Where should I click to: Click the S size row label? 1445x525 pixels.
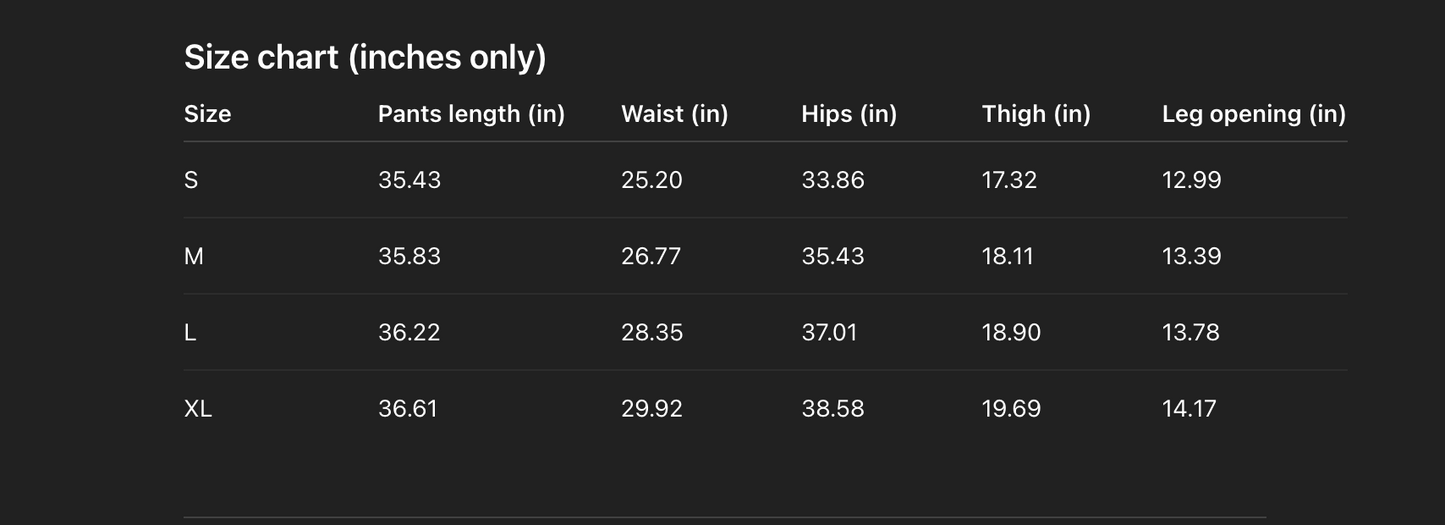pyautogui.click(x=191, y=180)
